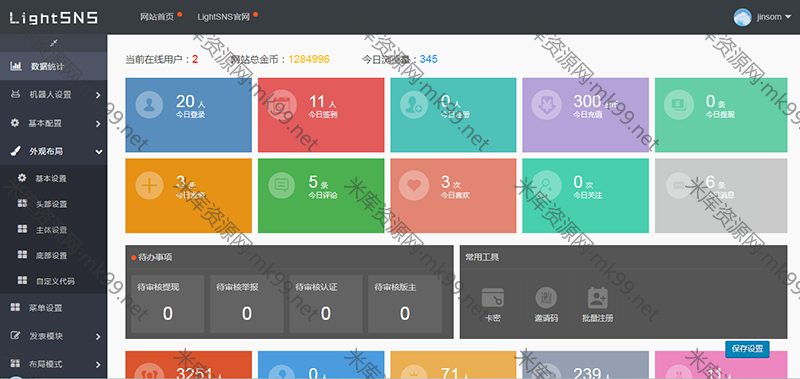Click the 保存设置 button

(747, 349)
